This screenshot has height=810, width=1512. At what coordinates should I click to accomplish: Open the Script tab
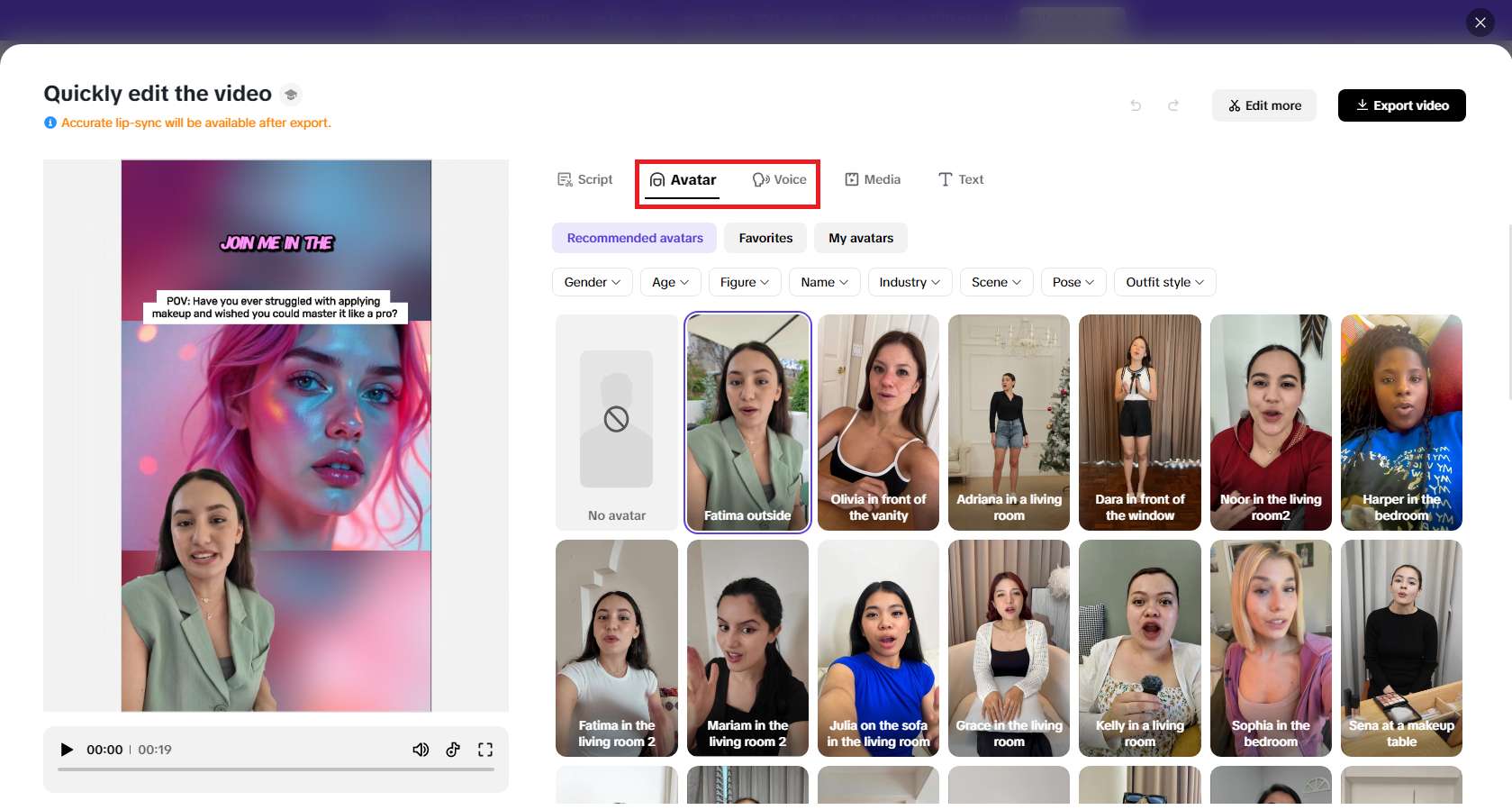584,179
